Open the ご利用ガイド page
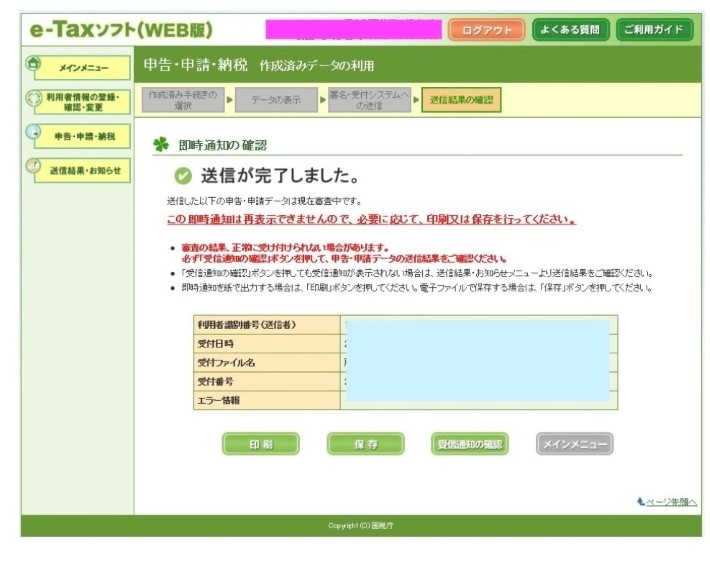Viewport: 710px width, 565px height. pyautogui.click(x=653, y=29)
